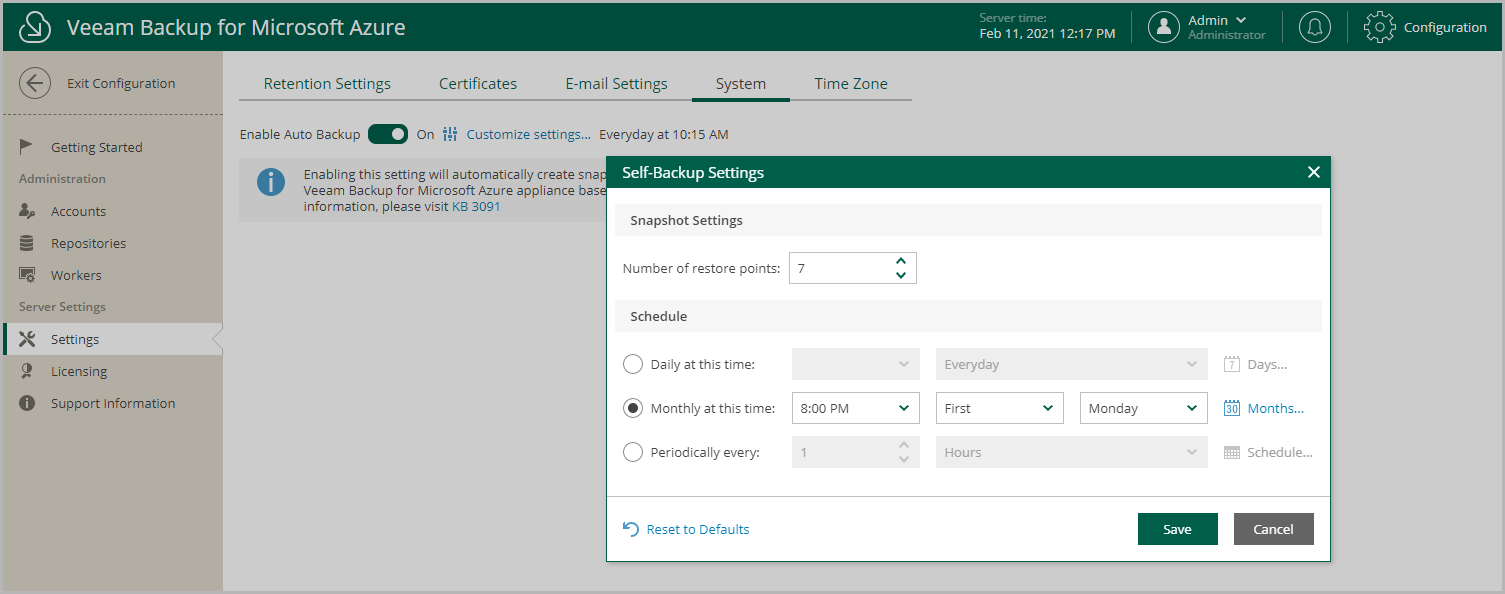Click the Customize settings sliders icon

[450, 134]
